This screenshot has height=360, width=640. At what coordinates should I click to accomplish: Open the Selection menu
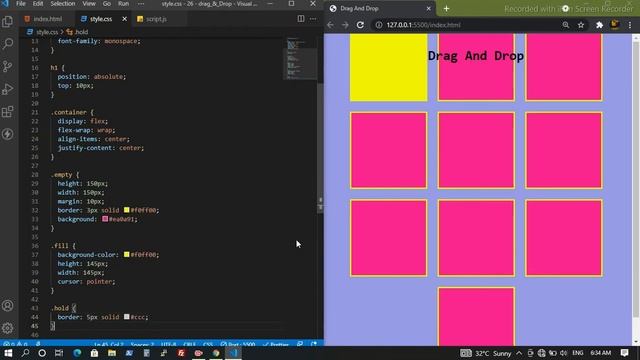(x=63, y=4)
